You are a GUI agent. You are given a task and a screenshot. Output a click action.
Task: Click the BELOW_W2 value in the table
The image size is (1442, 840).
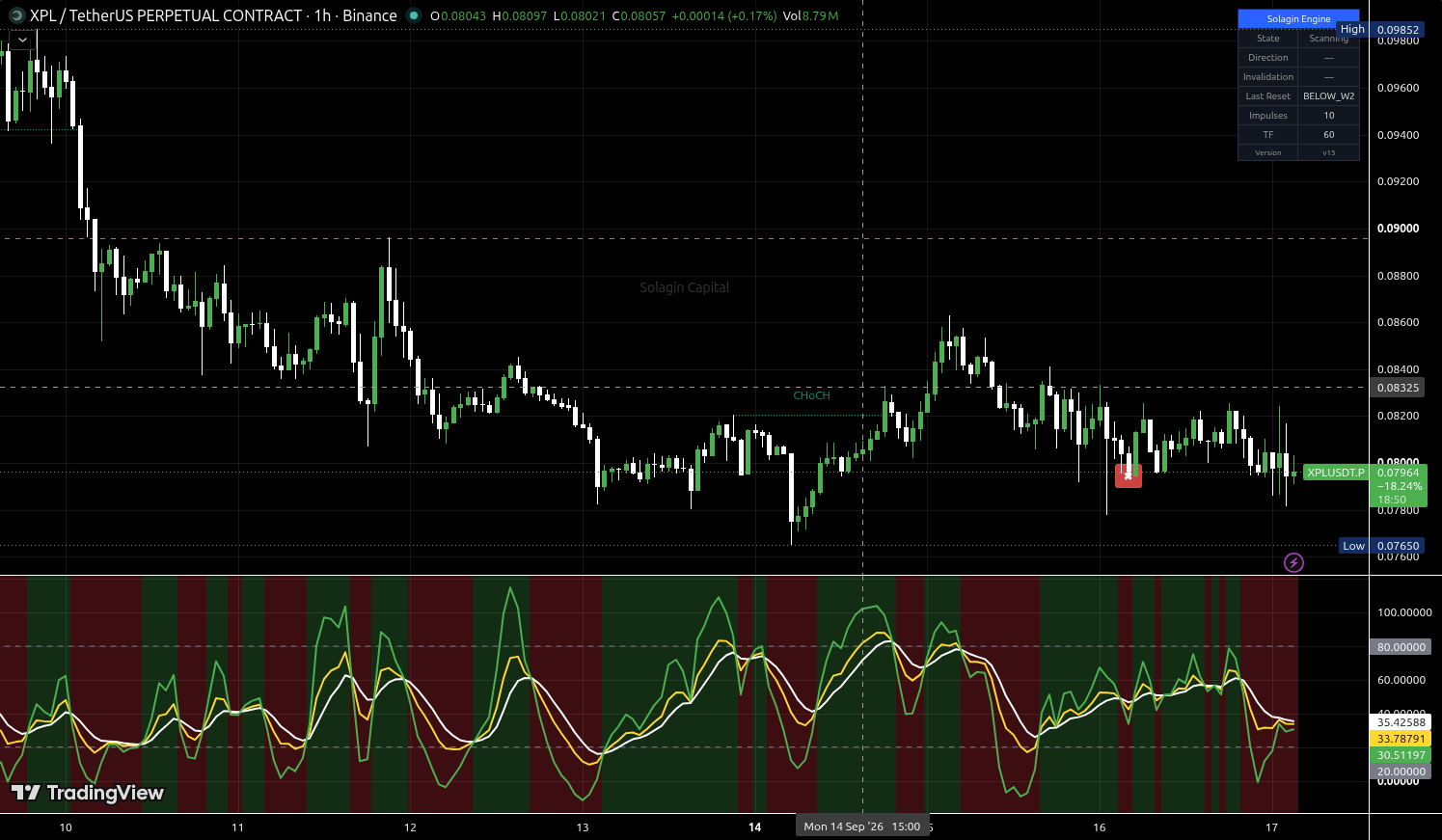coord(1328,96)
